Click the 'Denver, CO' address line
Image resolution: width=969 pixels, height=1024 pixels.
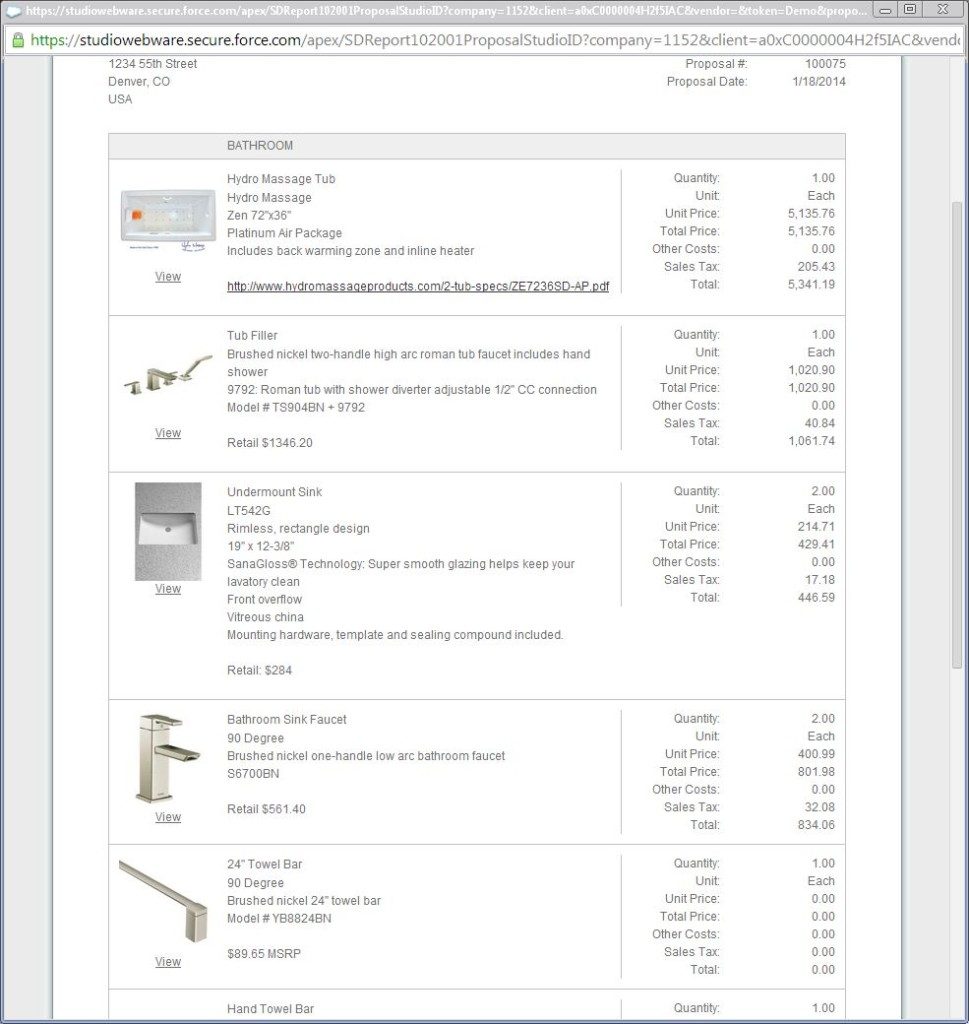tap(139, 82)
